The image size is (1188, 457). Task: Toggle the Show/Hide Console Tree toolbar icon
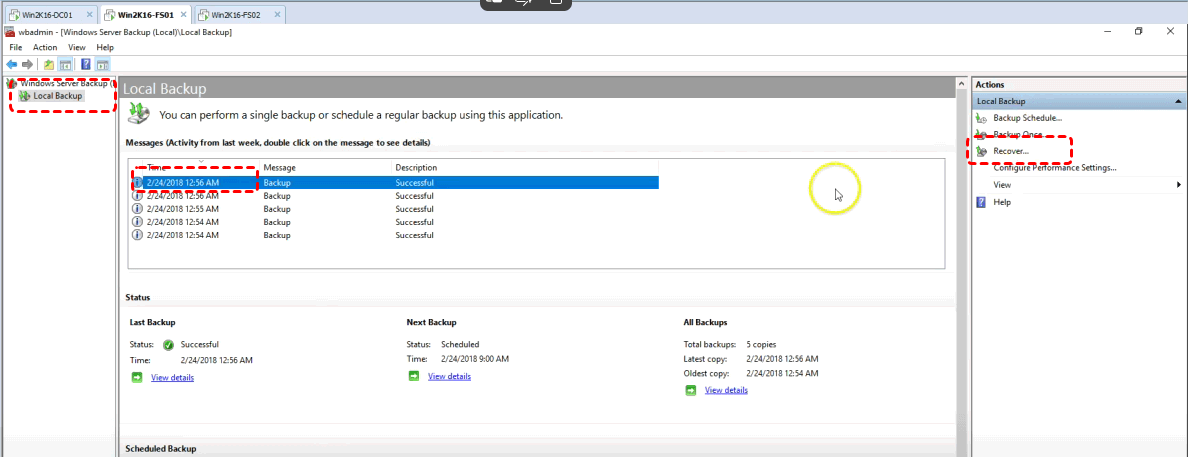tap(65, 65)
